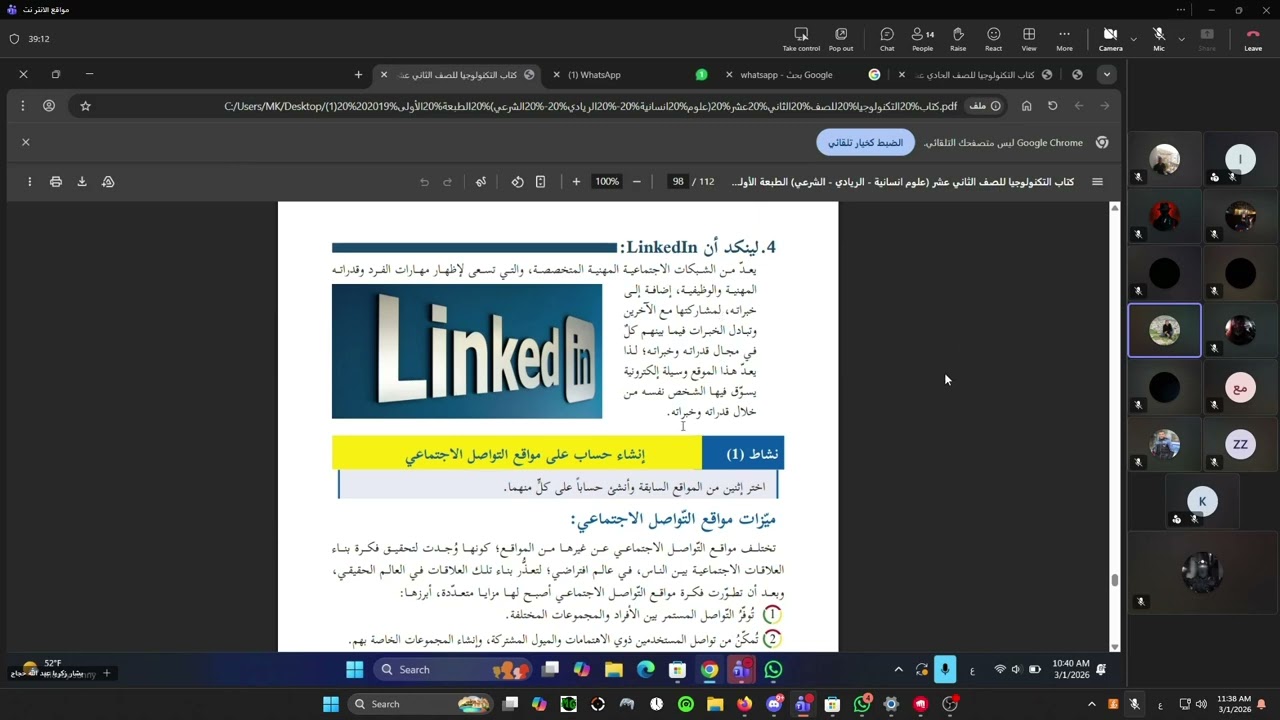Open local clock showing 11:38 AM

click(1233, 704)
